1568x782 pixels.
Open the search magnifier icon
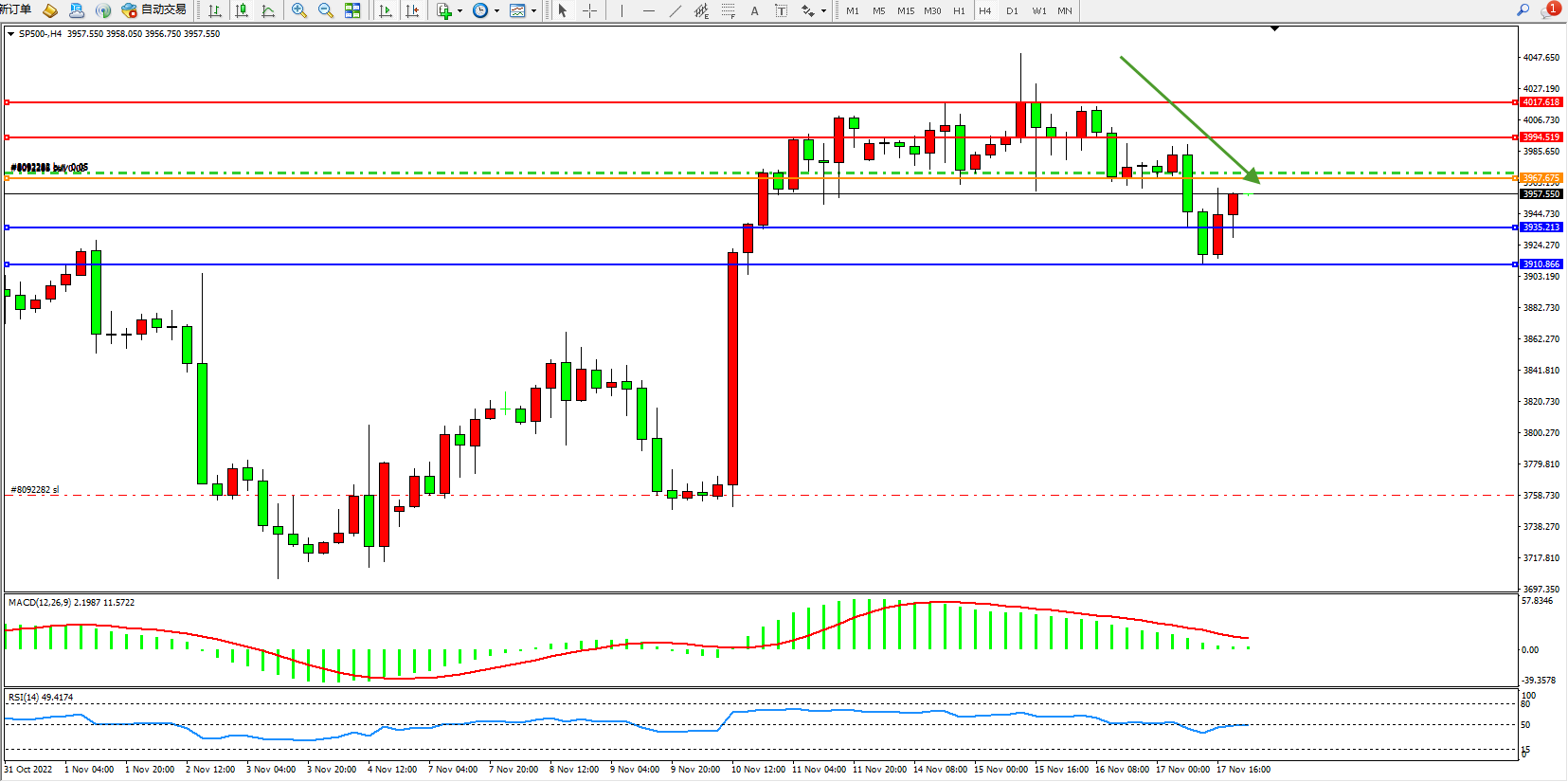1523,9
